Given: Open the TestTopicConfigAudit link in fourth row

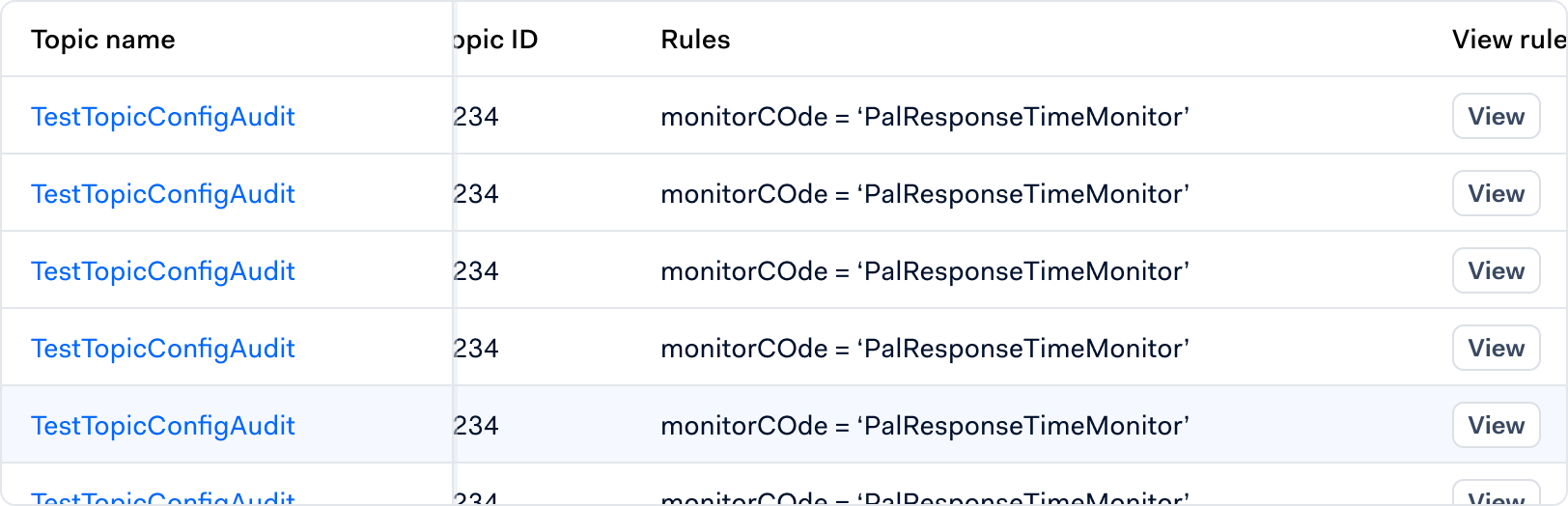Looking at the screenshot, I should (x=163, y=349).
